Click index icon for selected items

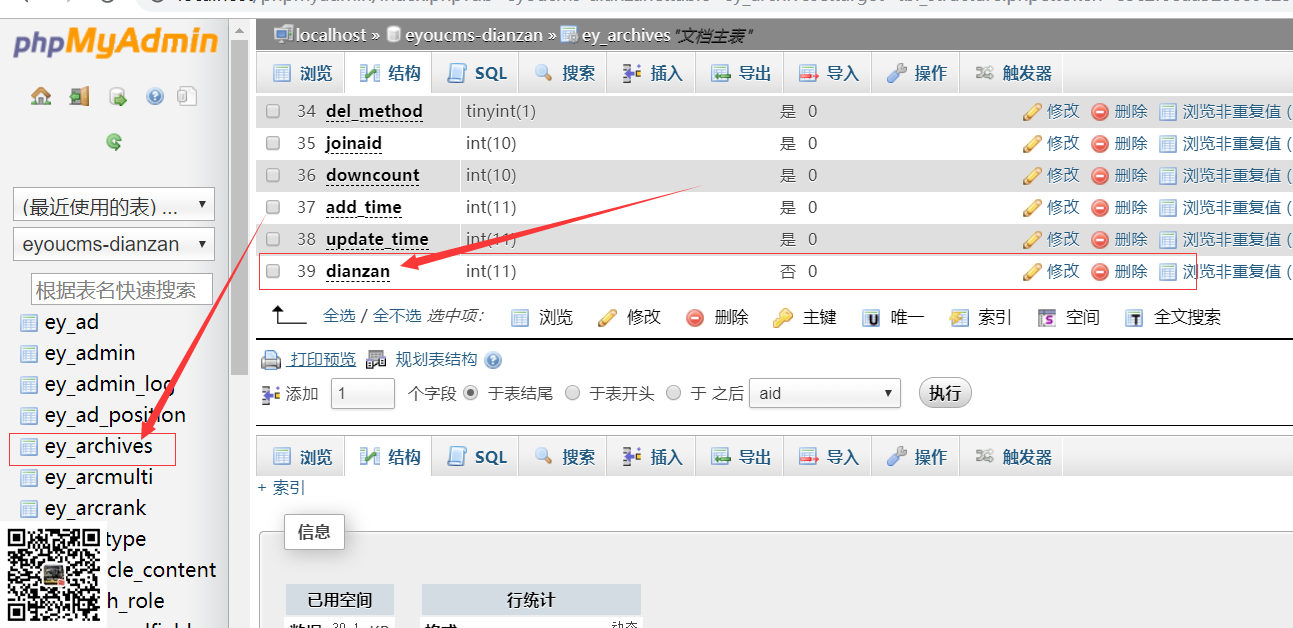[959, 318]
